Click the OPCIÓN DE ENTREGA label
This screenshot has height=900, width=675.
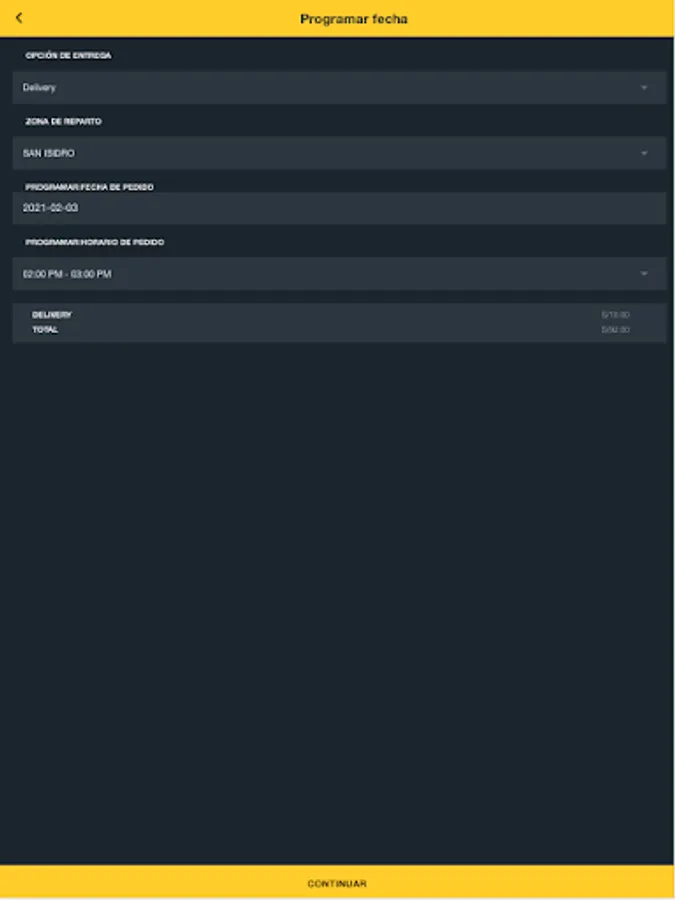[x=68, y=56]
